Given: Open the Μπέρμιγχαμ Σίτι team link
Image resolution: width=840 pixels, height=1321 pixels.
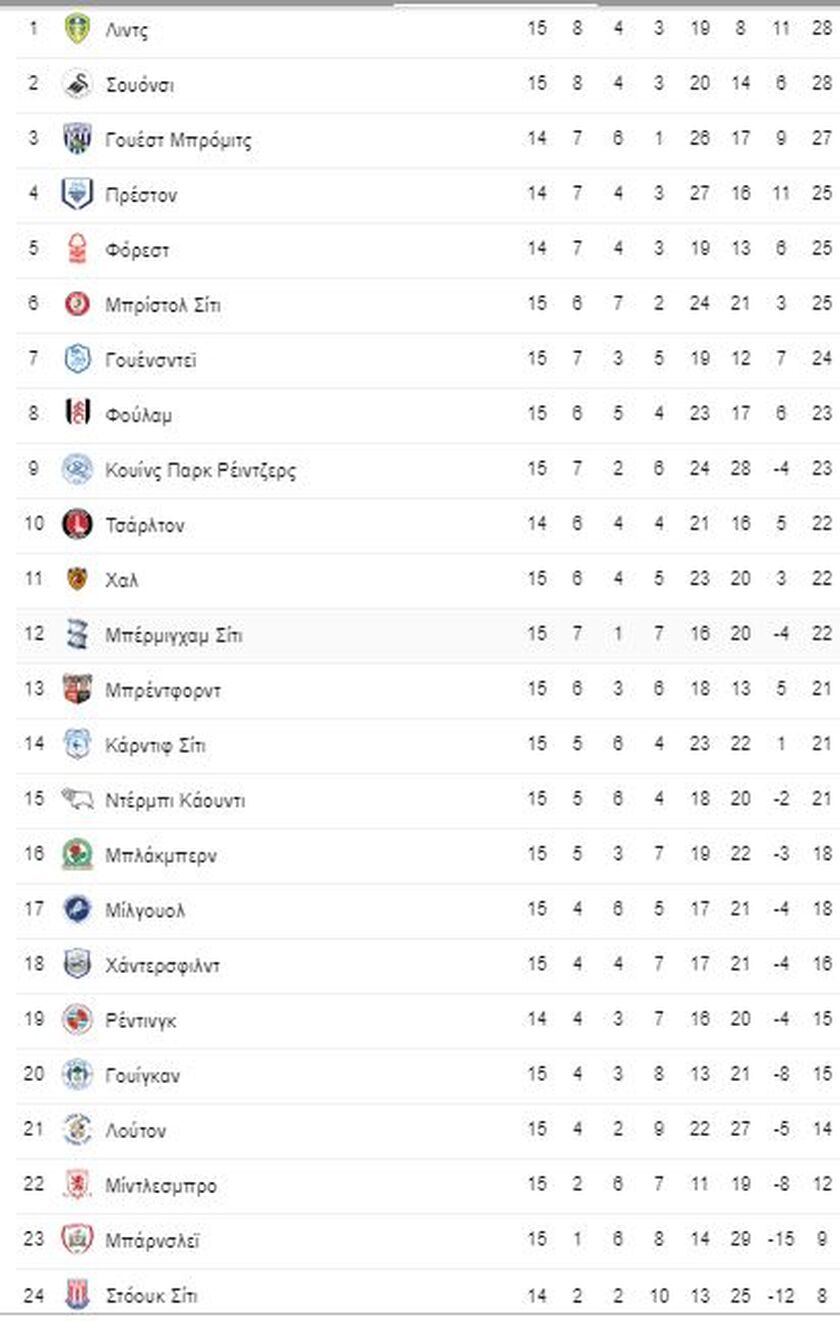Looking at the screenshot, I should 174,635.
